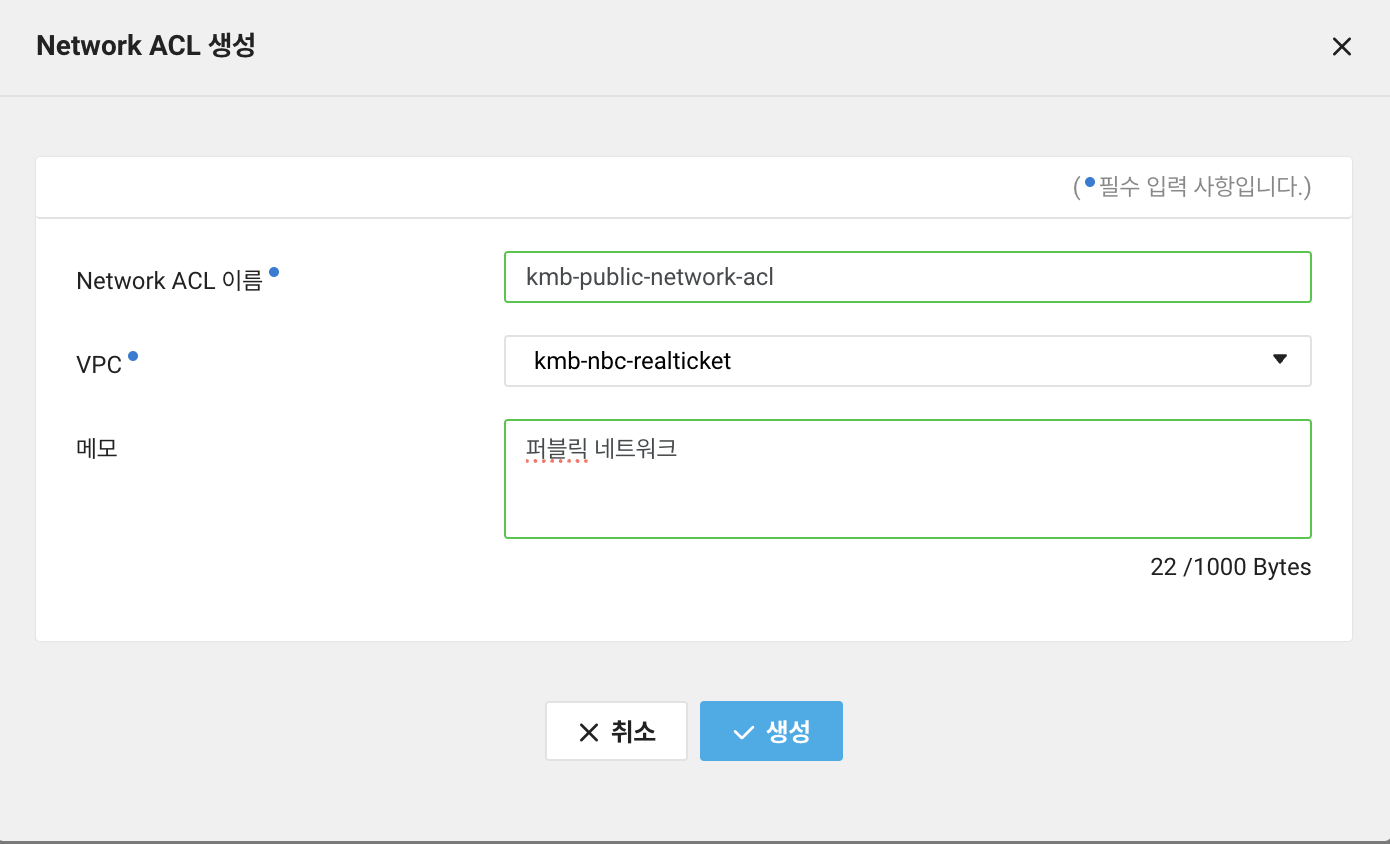The height and width of the screenshot is (844, 1390).
Task: Close the Network ACL 생성 dialog
Action: point(1341,46)
